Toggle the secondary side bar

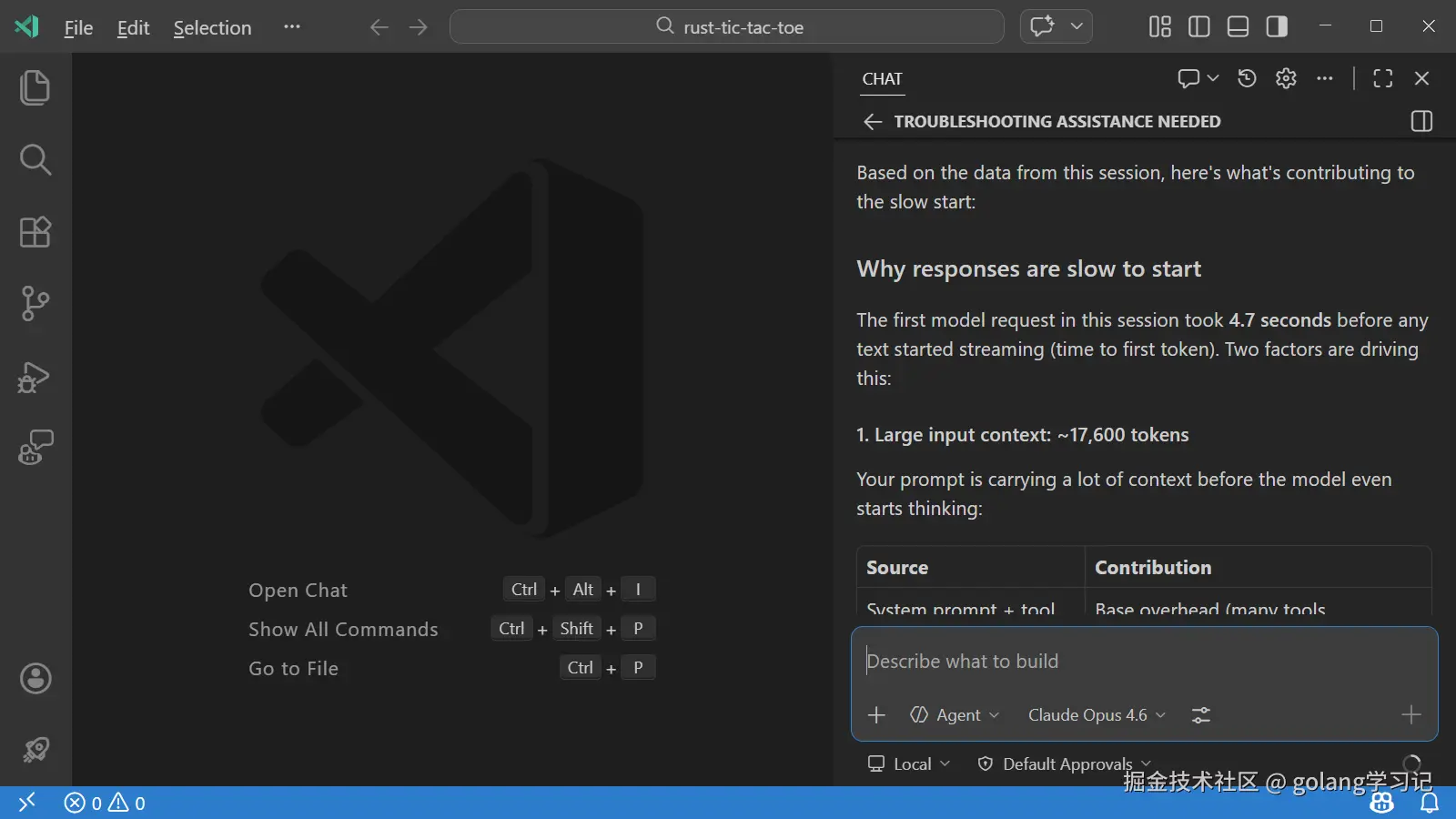point(1278,26)
